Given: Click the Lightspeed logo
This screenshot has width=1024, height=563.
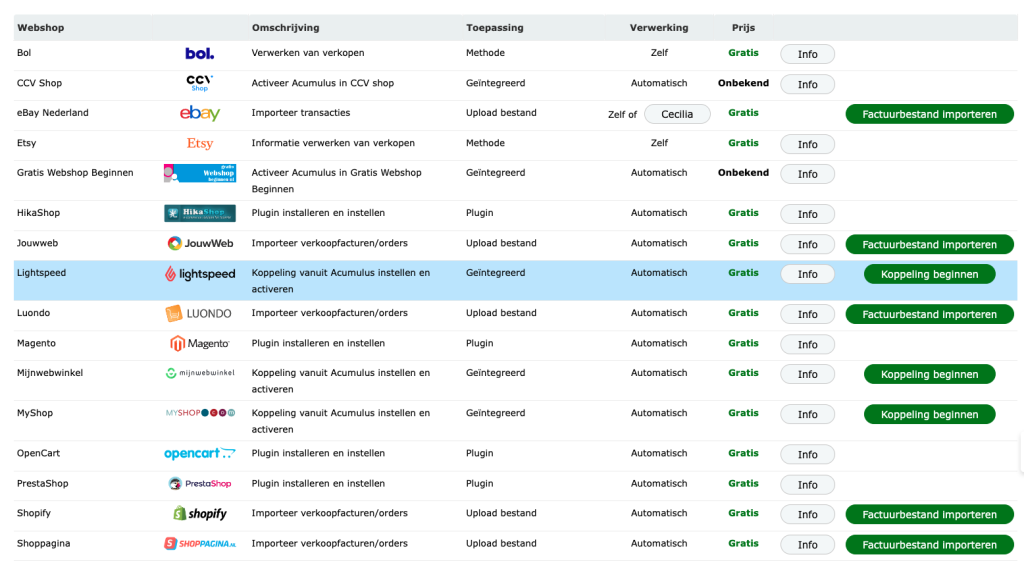Looking at the screenshot, I should [x=200, y=274].
